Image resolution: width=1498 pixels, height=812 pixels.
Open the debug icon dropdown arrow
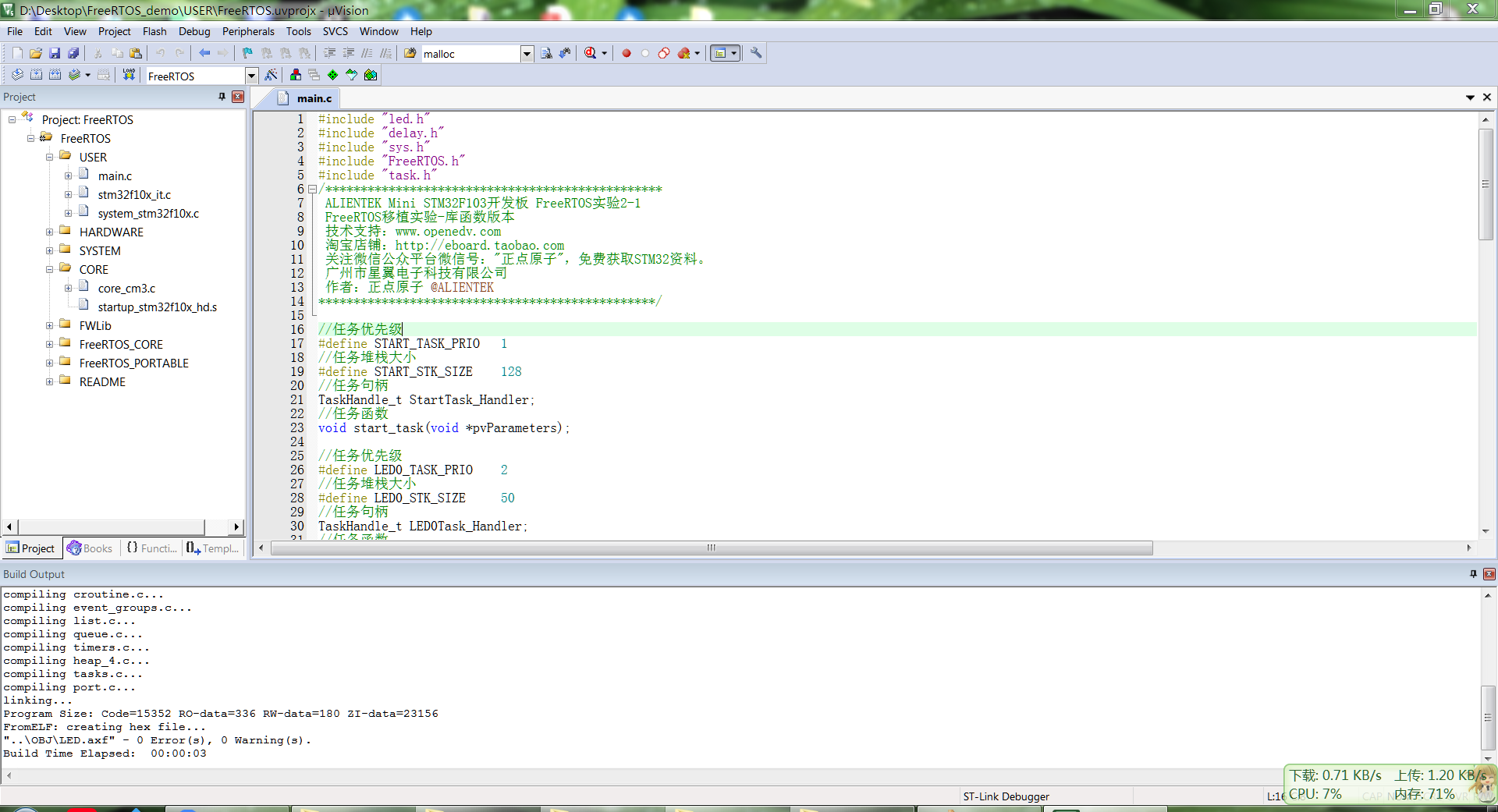(604, 54)
